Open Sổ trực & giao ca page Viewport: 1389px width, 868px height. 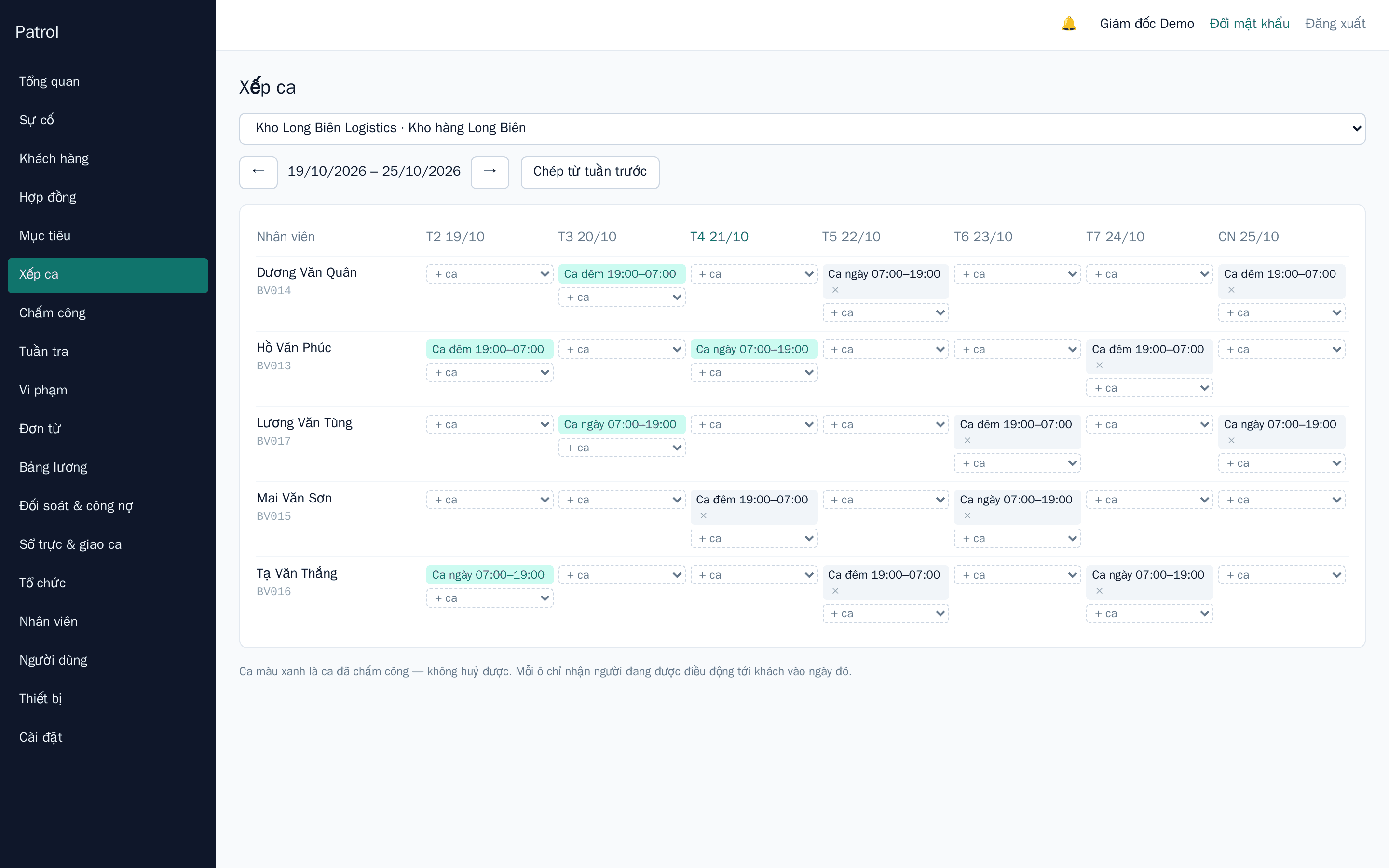[x=108, y=544]
